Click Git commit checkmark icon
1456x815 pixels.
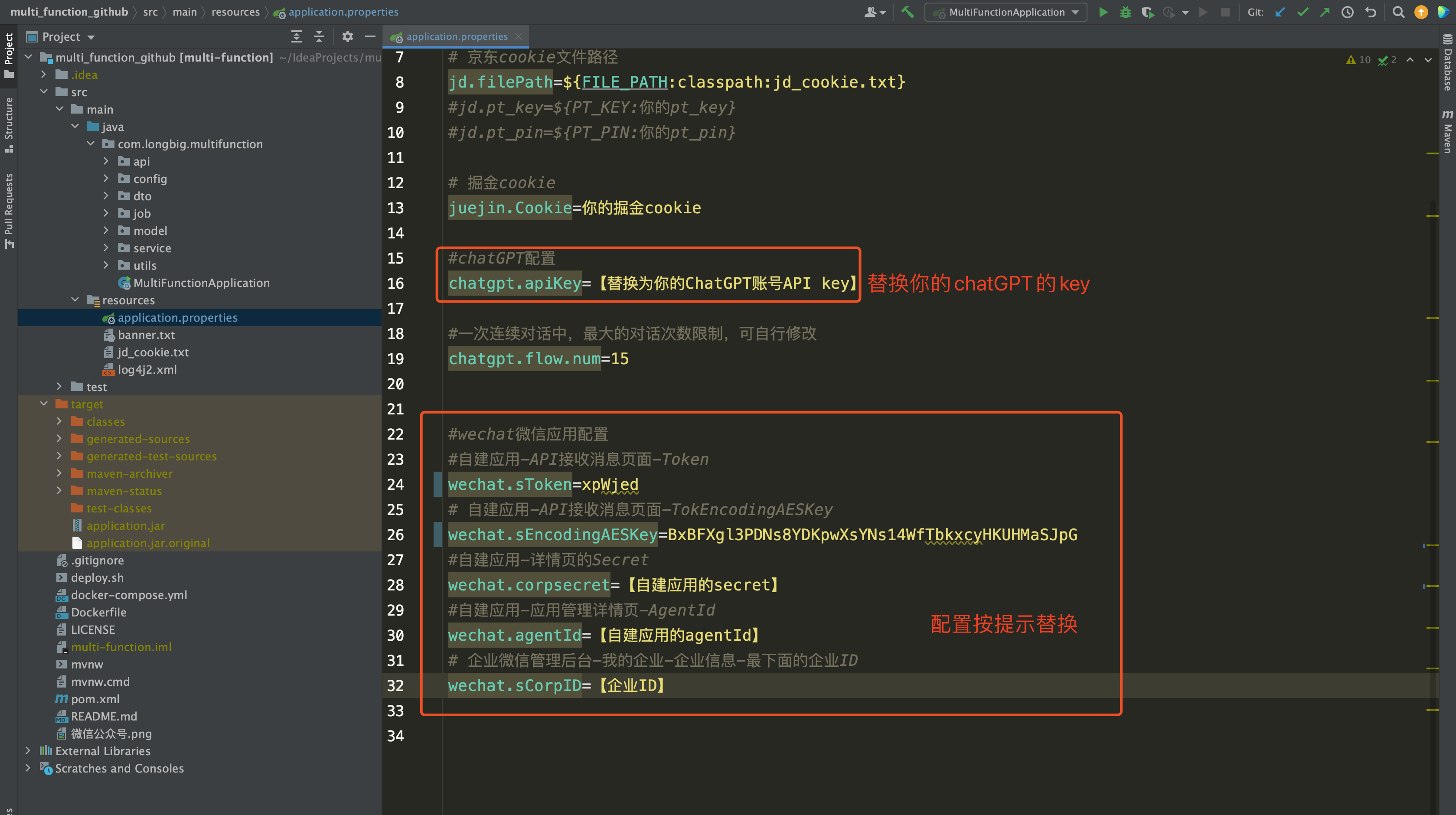tap(1303, 12)
